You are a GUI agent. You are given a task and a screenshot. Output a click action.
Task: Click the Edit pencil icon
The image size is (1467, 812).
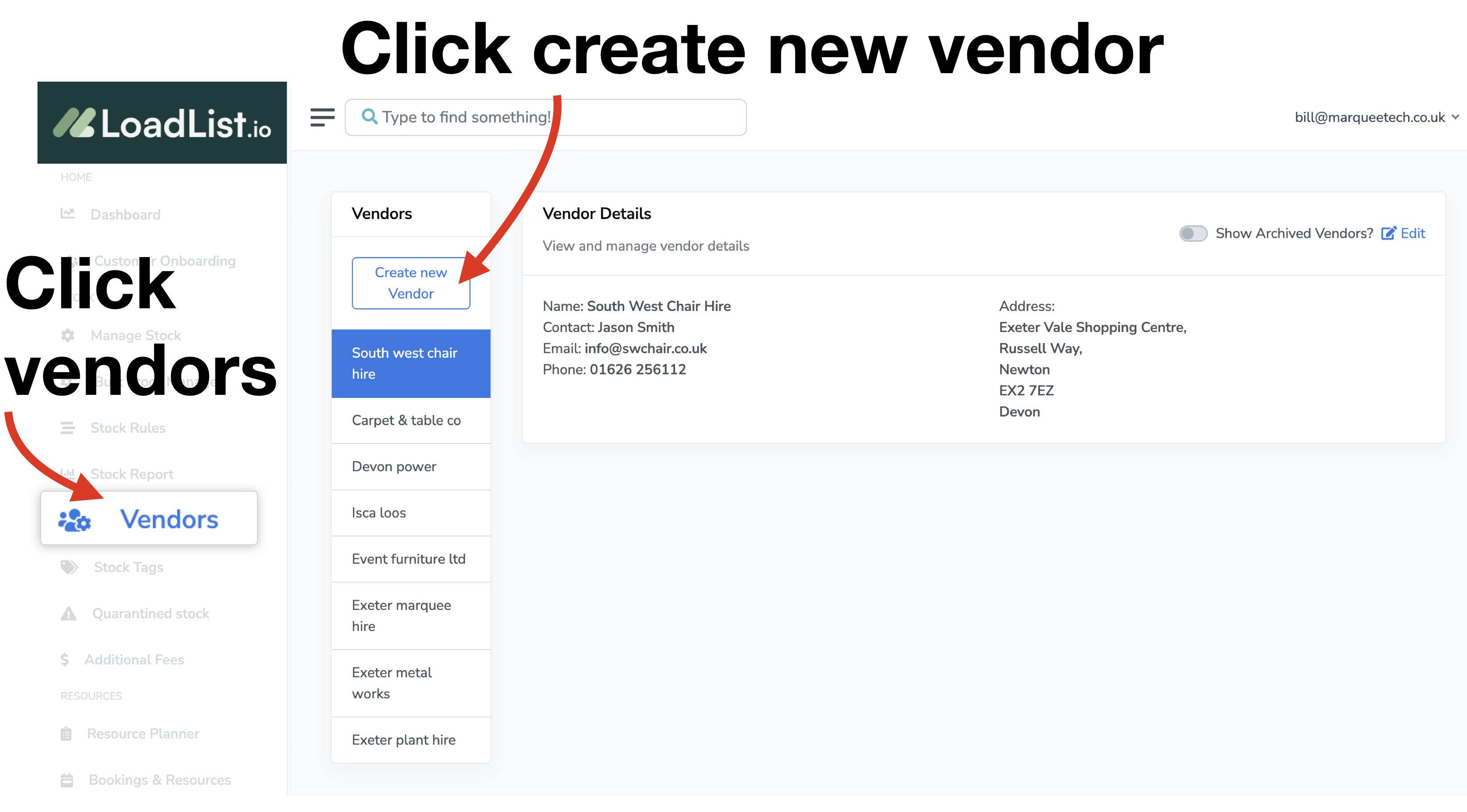(x=1388, y=233)
